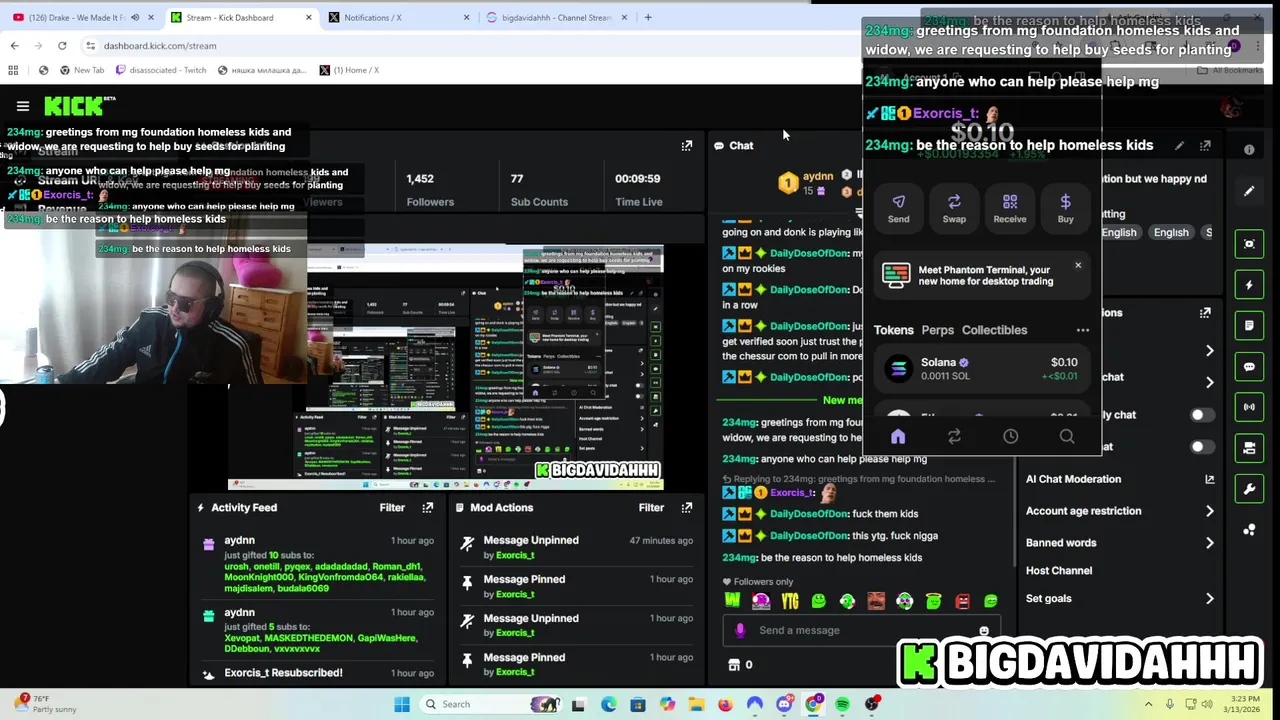
Task: Click the pencil icon in right sidebar
Action: (x=1249, y=191)
